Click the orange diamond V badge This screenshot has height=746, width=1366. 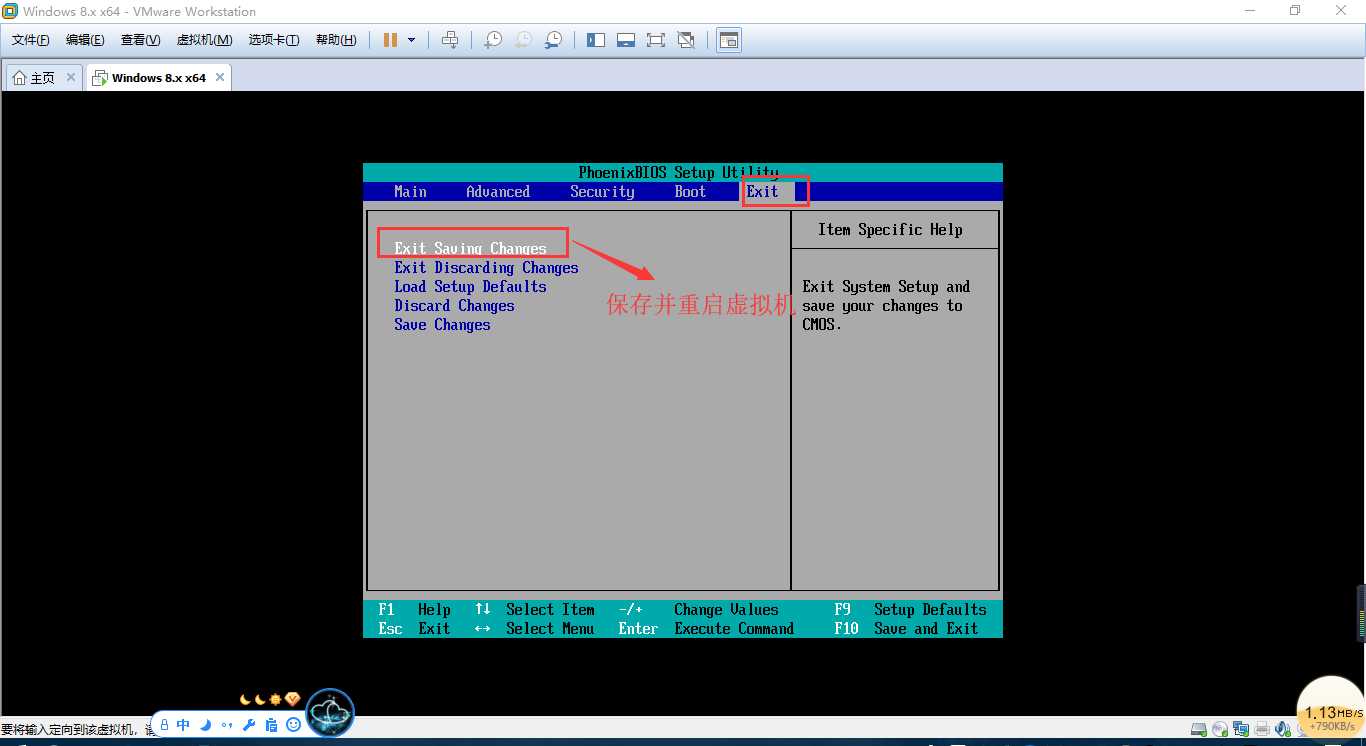[292, 699]
